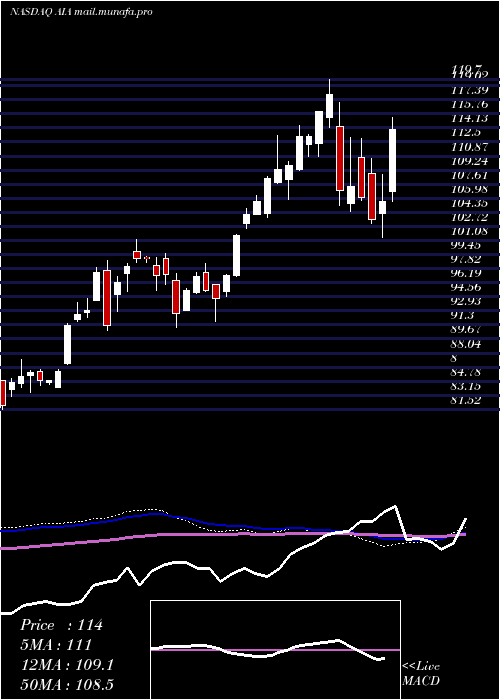Select the 88.04 price axis label
Screen dimensions: 500x700
pyautogui.click(x=467, y=344)
